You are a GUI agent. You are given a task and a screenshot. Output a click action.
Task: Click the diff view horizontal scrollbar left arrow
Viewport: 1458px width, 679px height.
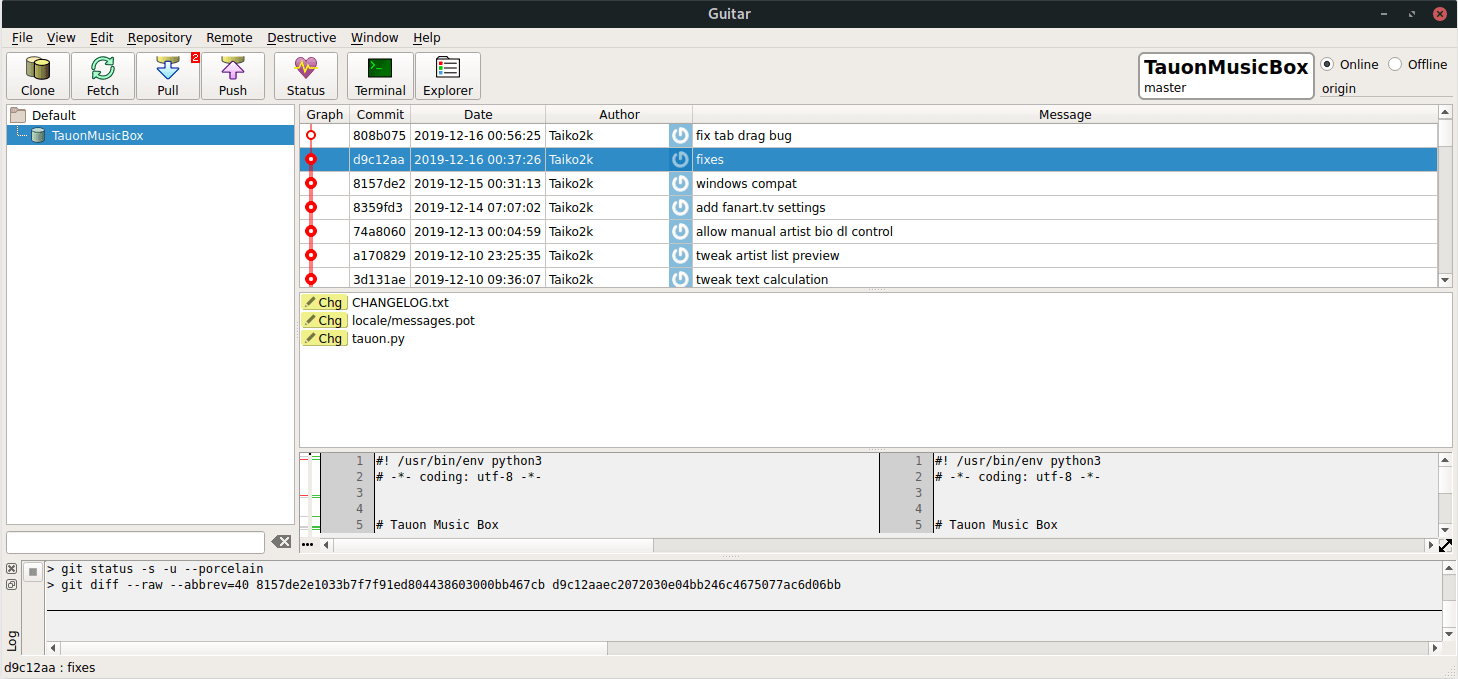point(326,545)
